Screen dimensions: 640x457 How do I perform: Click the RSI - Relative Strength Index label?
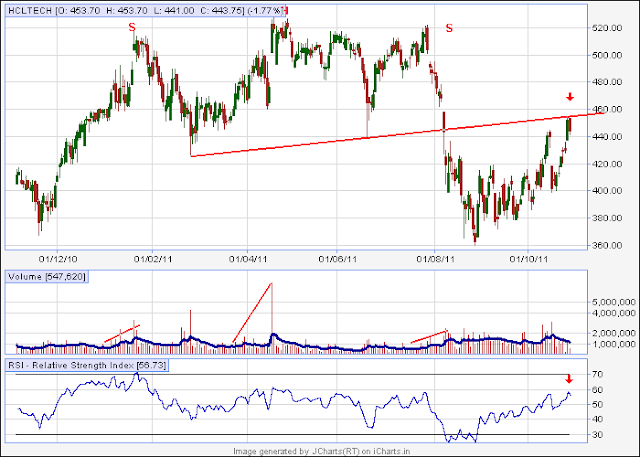[87, 365]
